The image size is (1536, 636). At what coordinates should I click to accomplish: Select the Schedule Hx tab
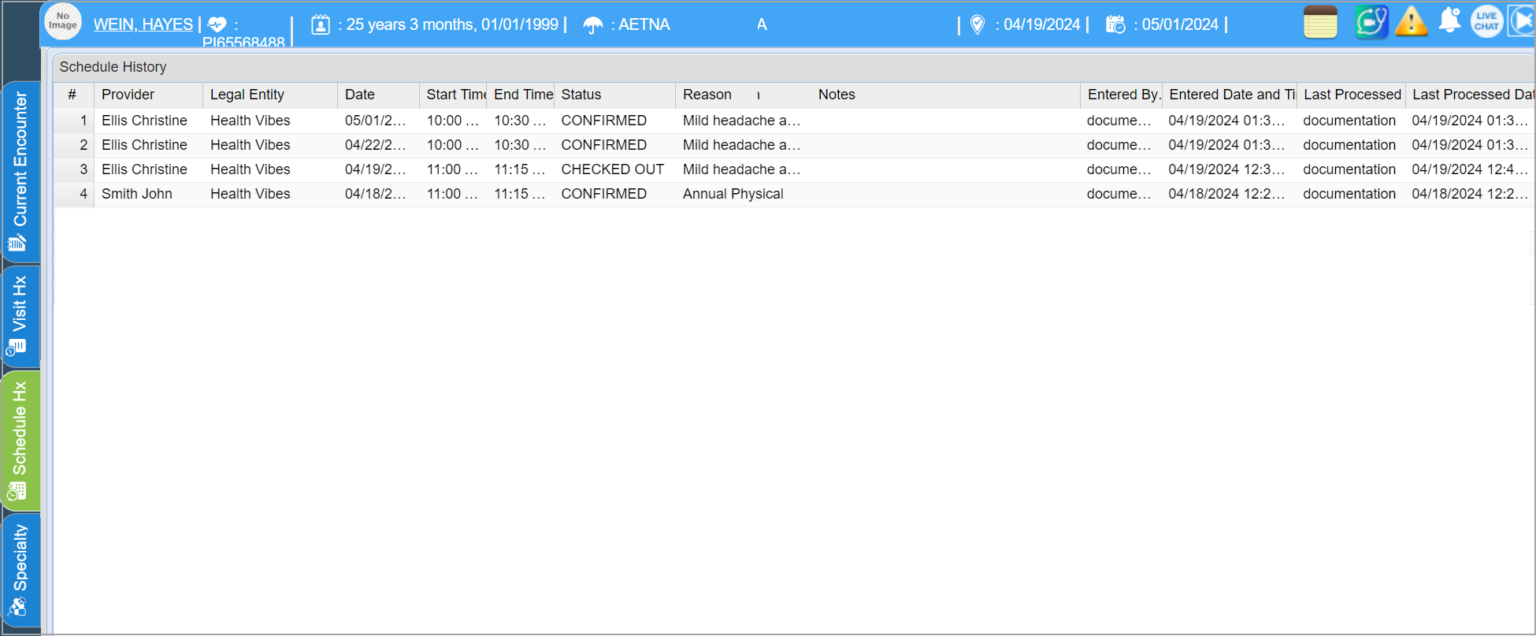point(20,440)
